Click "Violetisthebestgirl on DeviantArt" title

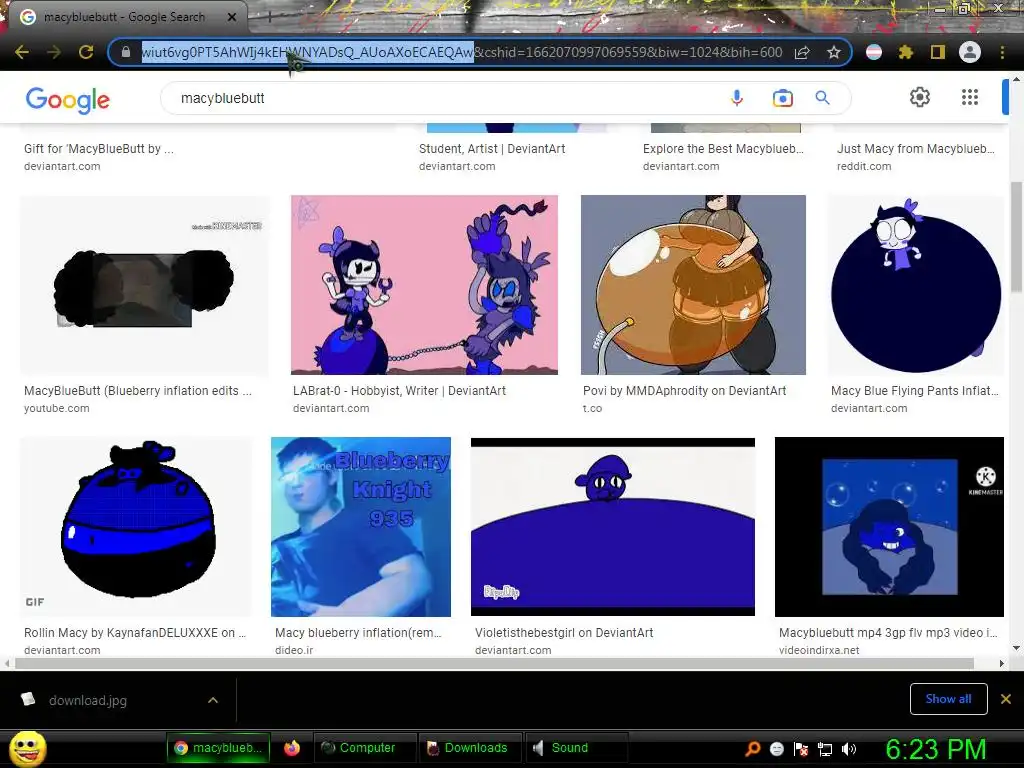click(564, 633)
